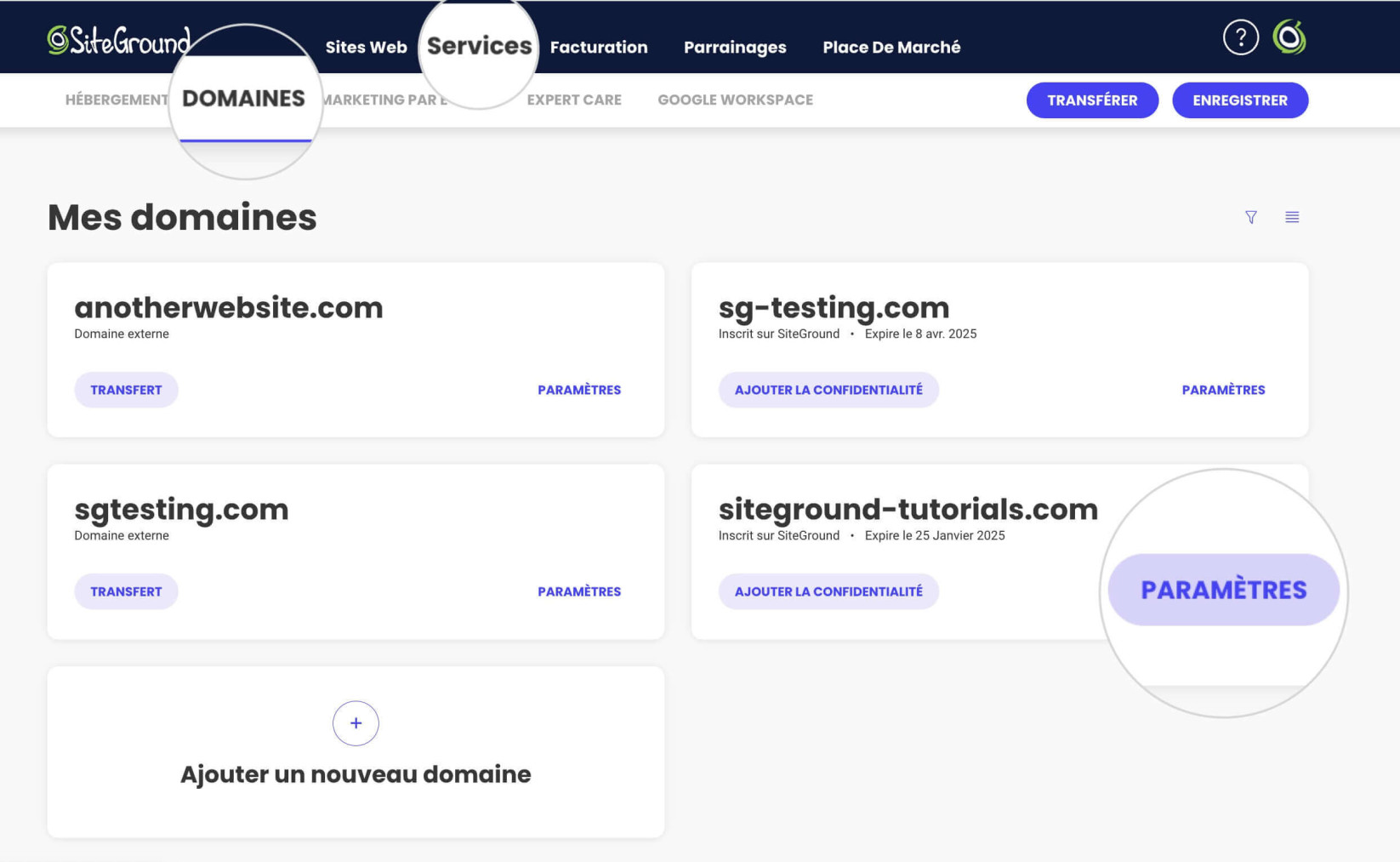Image resolution: width=1400 pixels, height=862 pixels.
Task: Switch to Hébergement tab
Action: click(117, 100)
